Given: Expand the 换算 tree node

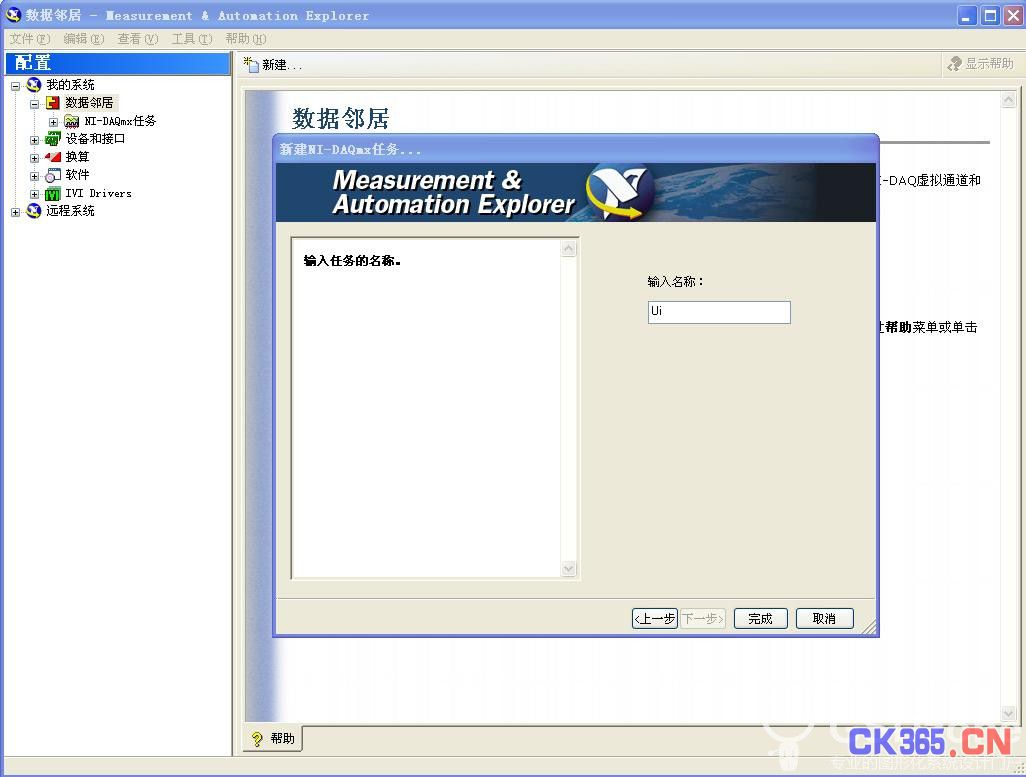Looking at the screenshot, I should point(34,158).
